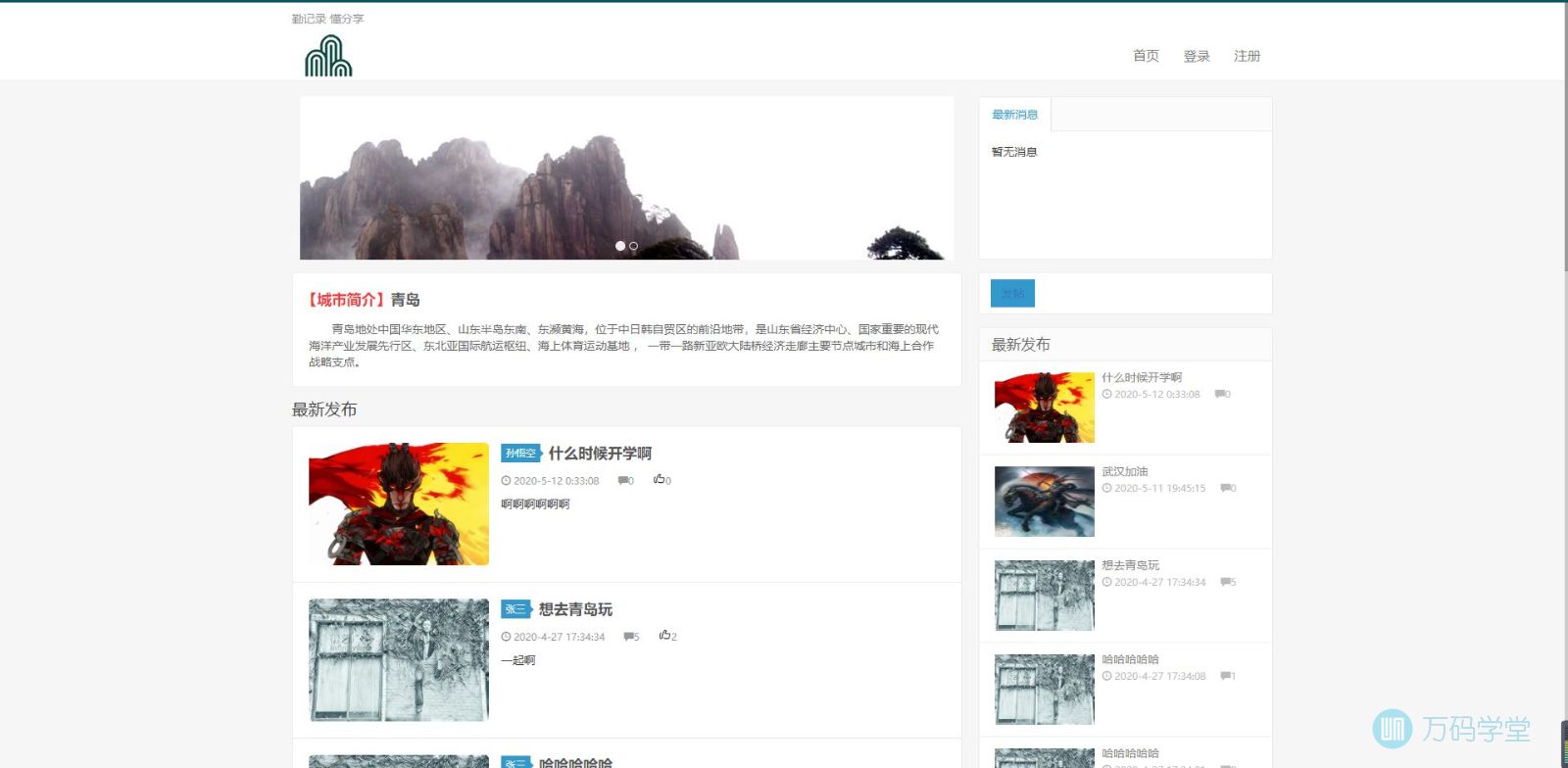Click the 孙悟空 author tag
Screen dimensions: 1568x768
521,454
